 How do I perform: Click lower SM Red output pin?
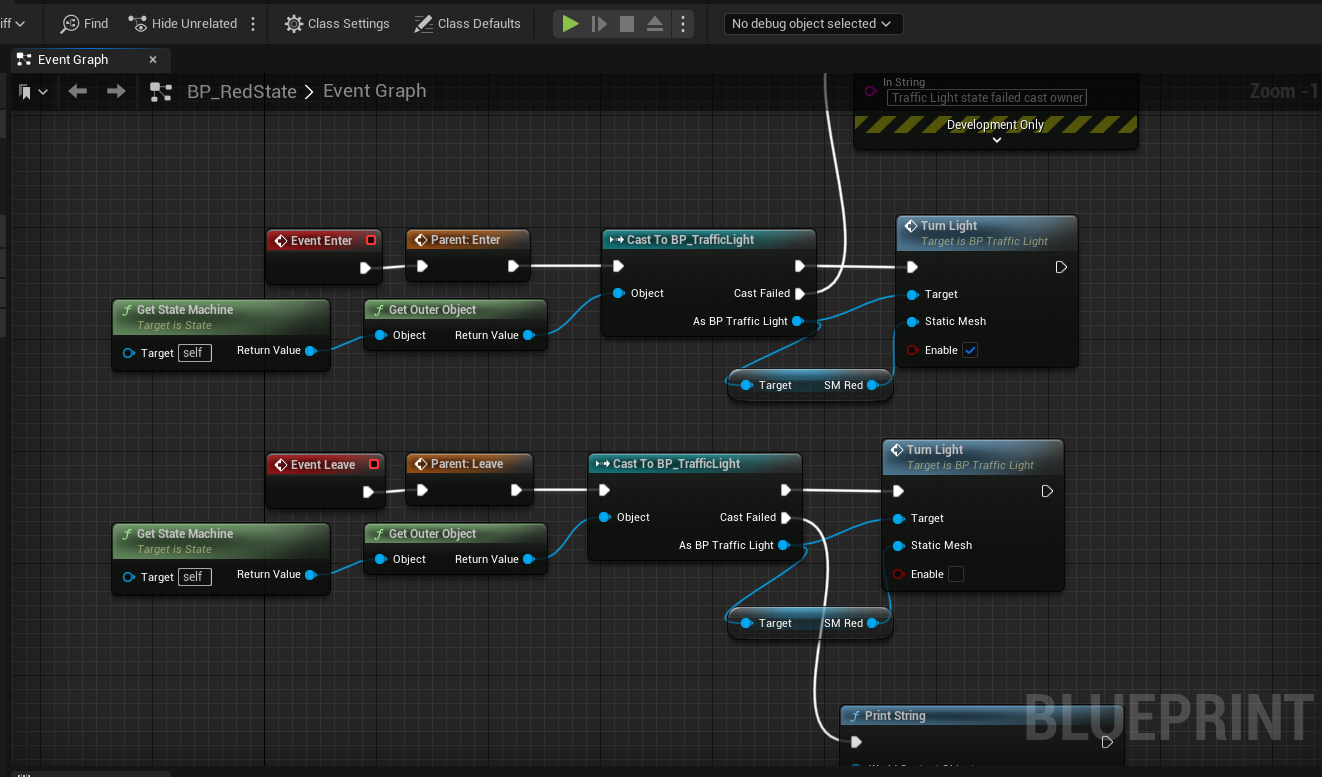[873, 623]
